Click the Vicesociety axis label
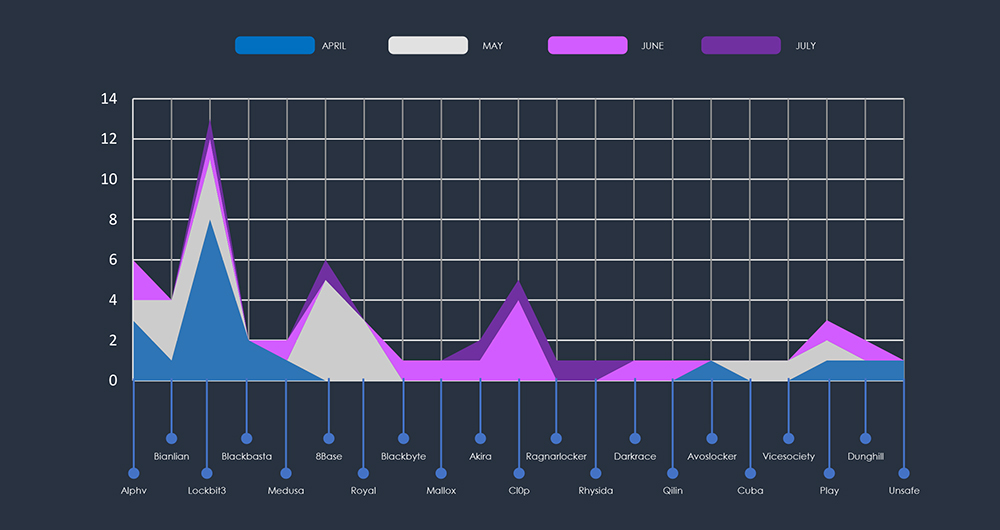 pyautogui.click(x=789, y=457)
